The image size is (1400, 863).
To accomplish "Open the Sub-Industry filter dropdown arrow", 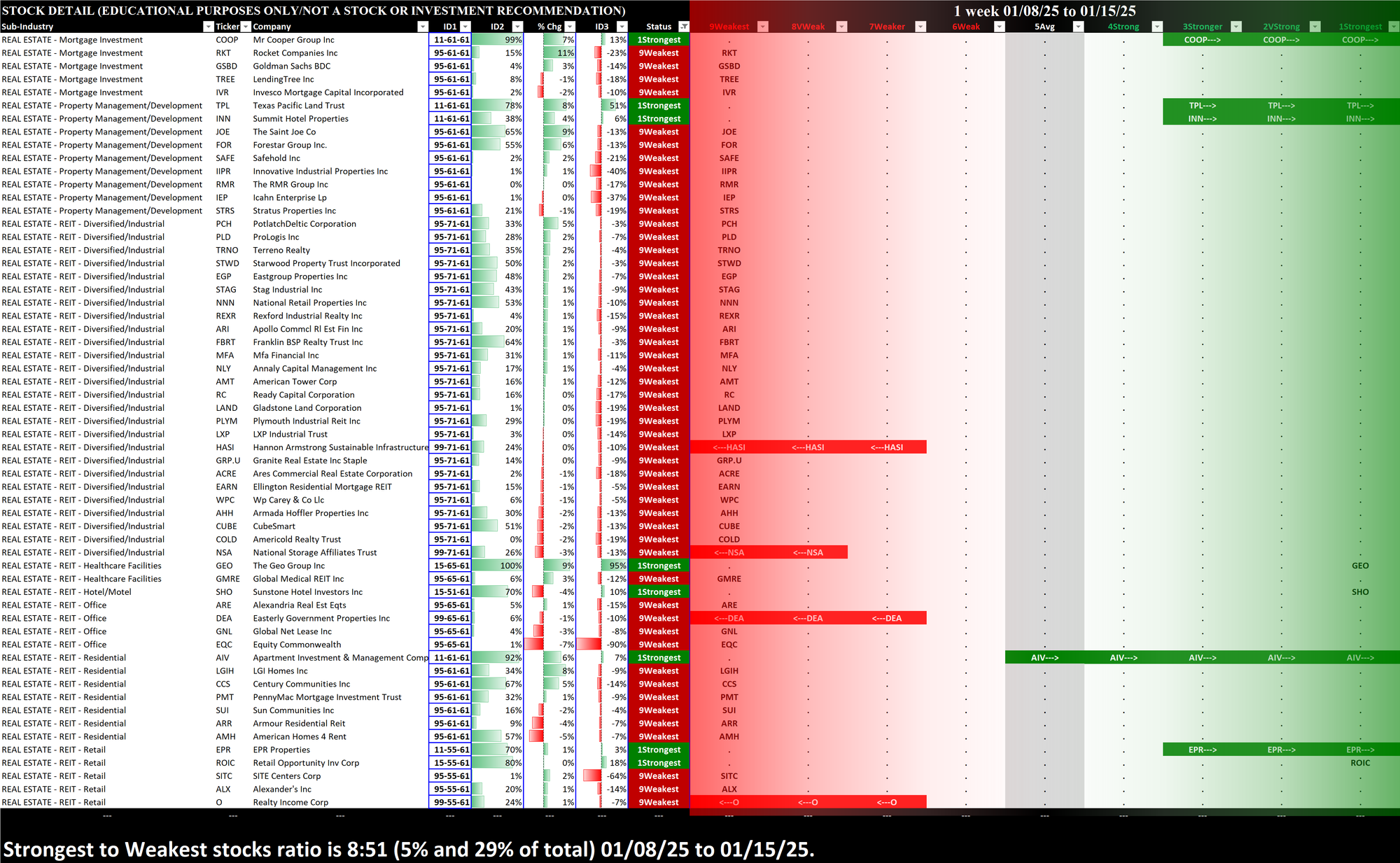I will tap(208, 27).
